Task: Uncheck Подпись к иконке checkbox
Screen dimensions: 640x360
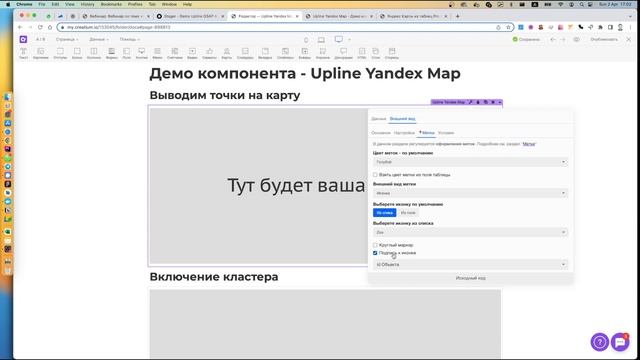Action: pyautogui.click(x=375, y=253)
